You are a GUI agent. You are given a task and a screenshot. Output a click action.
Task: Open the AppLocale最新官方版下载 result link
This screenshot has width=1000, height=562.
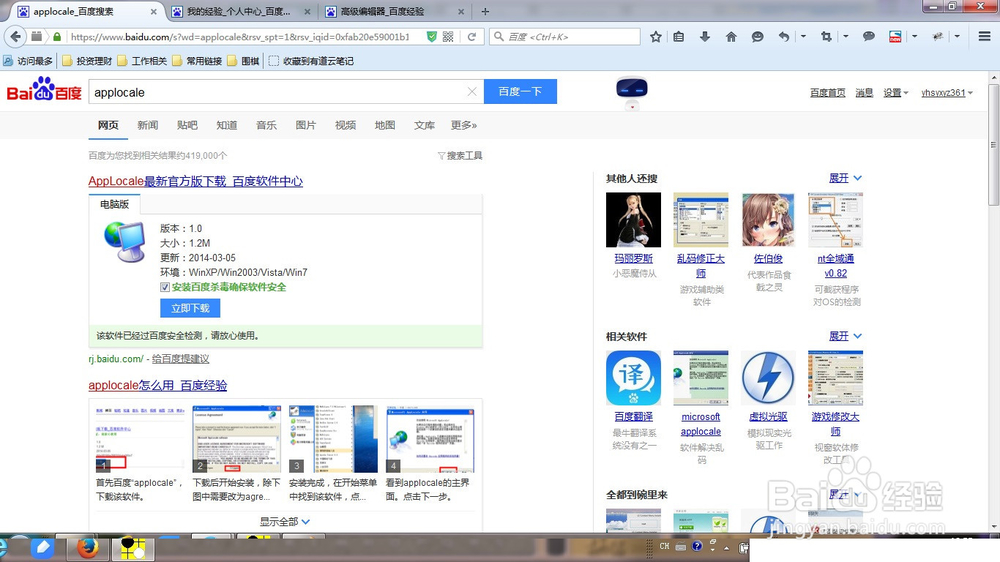195,181
